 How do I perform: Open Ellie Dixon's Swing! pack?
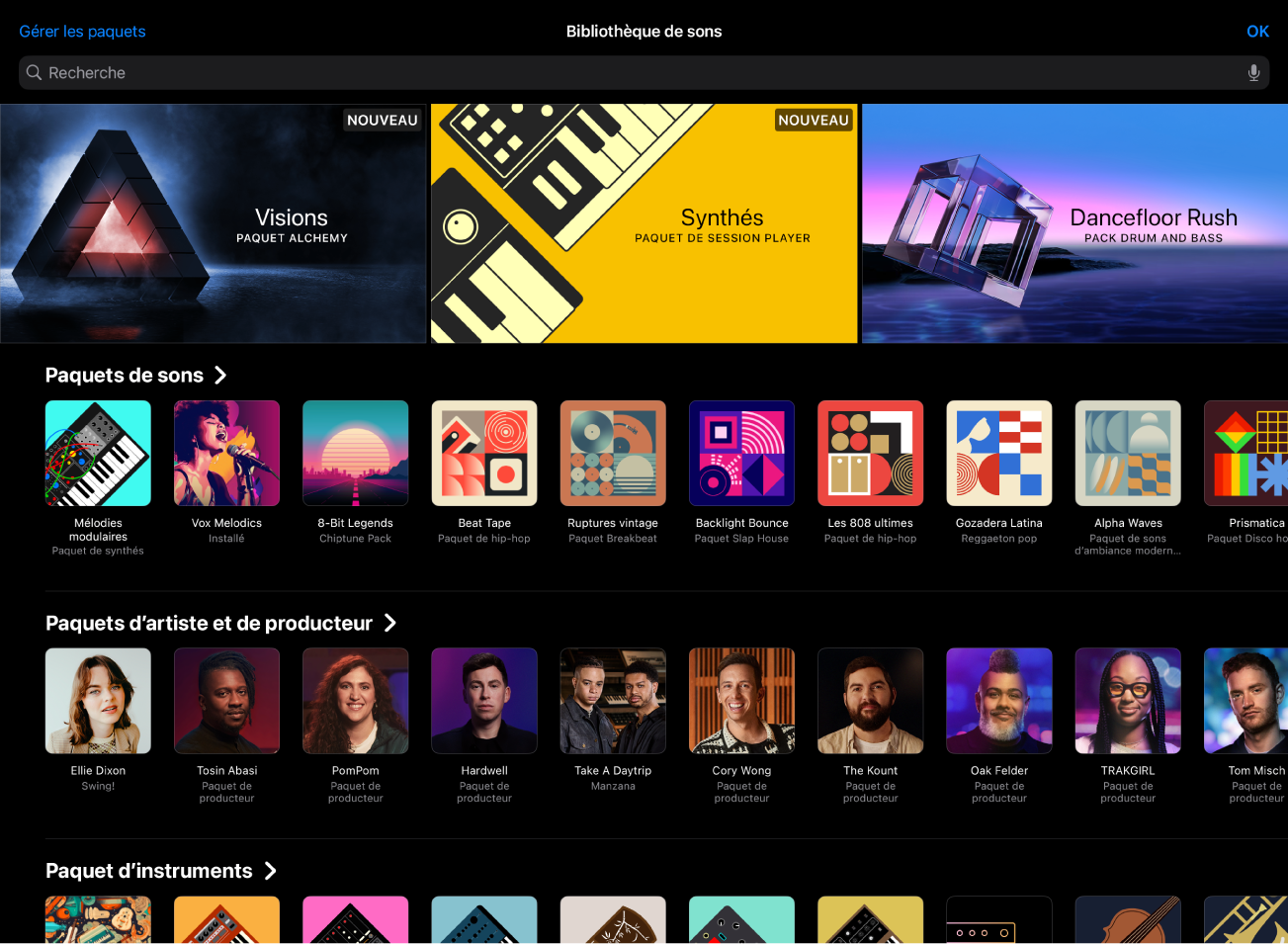(x=98, y=700)
